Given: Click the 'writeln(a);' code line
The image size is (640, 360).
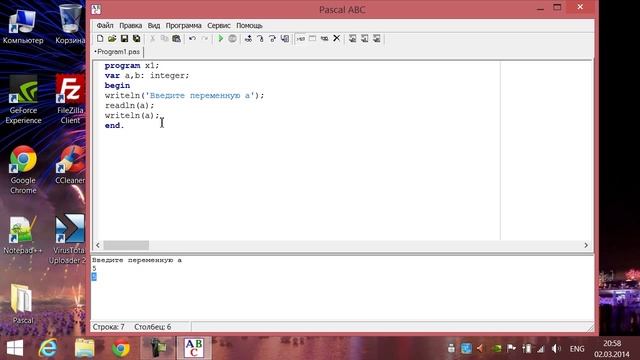Looking at the screenshot, I should click(132, 116).
